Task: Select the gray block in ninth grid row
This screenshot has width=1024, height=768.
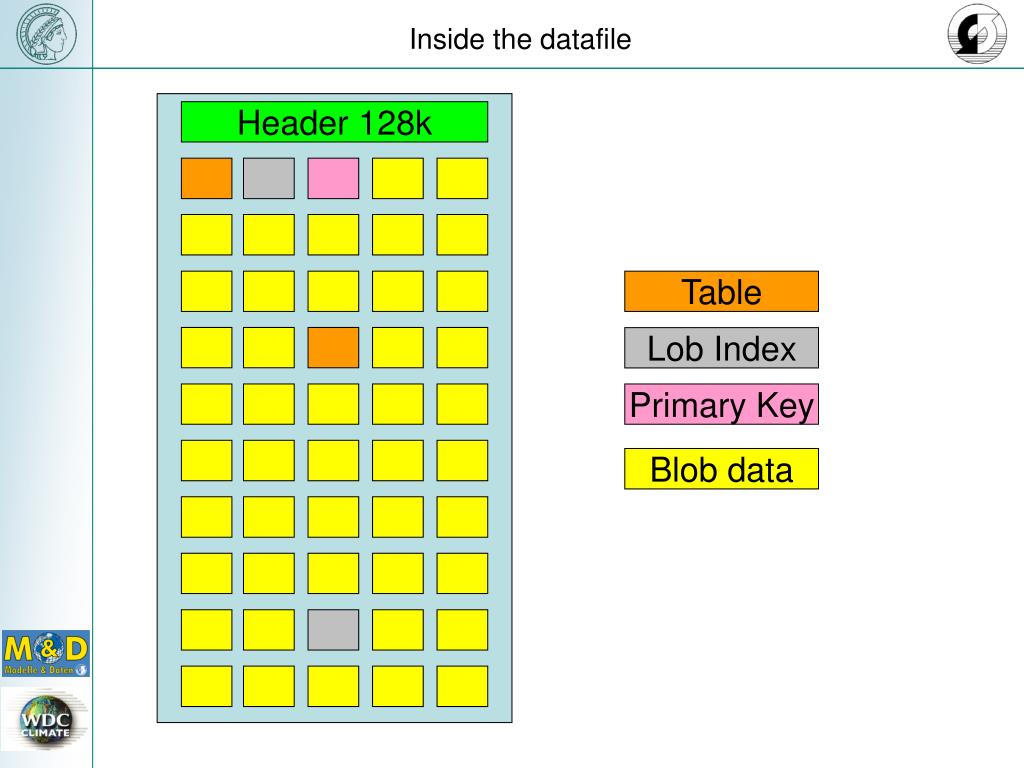Action: [x=333, y=630]
